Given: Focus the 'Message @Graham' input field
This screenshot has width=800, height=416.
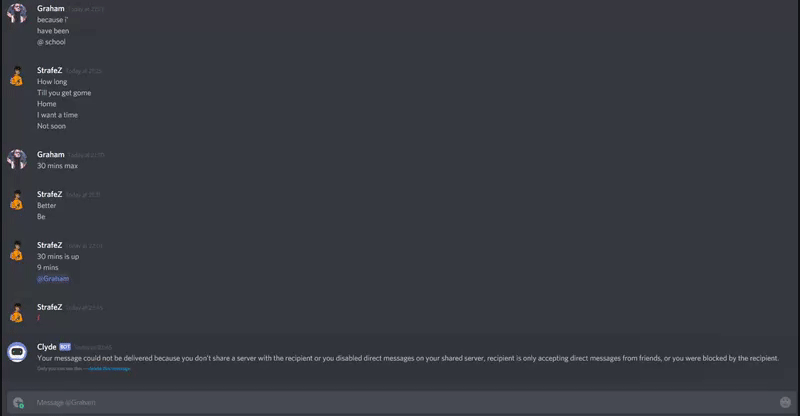Looking at the screenshot, I should (403, 403).
